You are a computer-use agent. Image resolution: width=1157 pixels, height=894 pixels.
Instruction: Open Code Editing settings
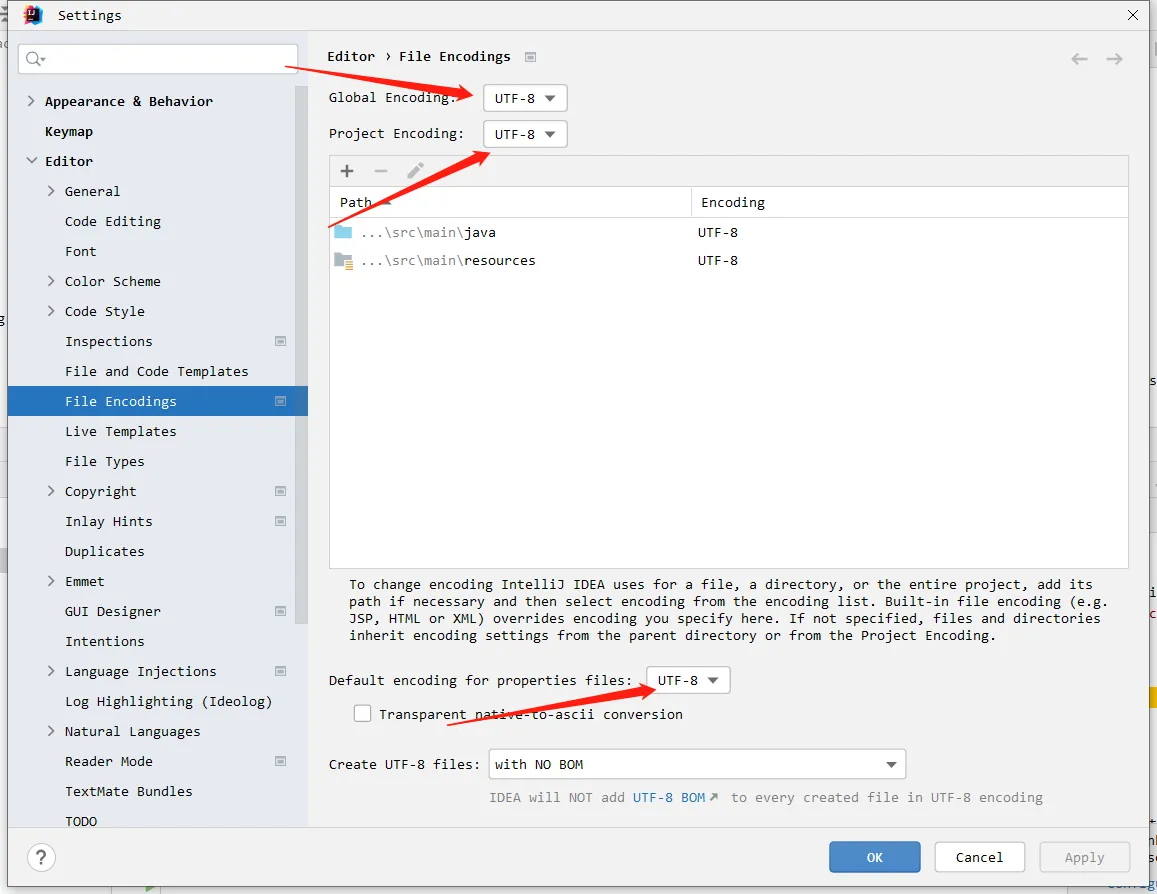click(113, 221)
